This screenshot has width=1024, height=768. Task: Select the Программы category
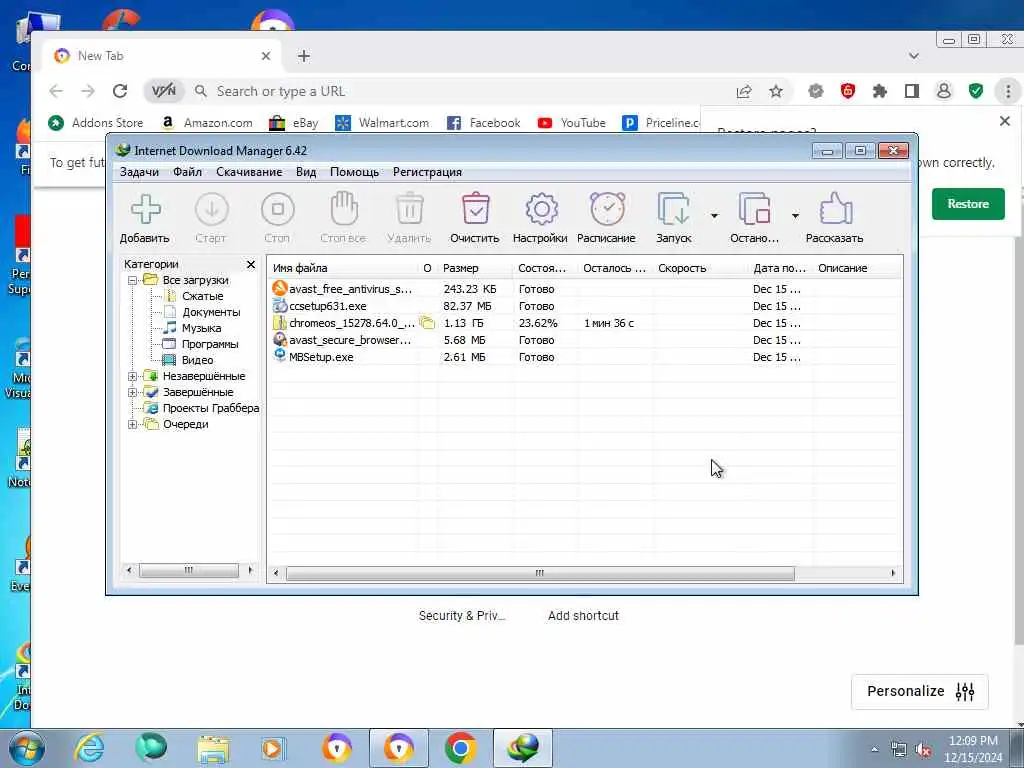(210, 344)
